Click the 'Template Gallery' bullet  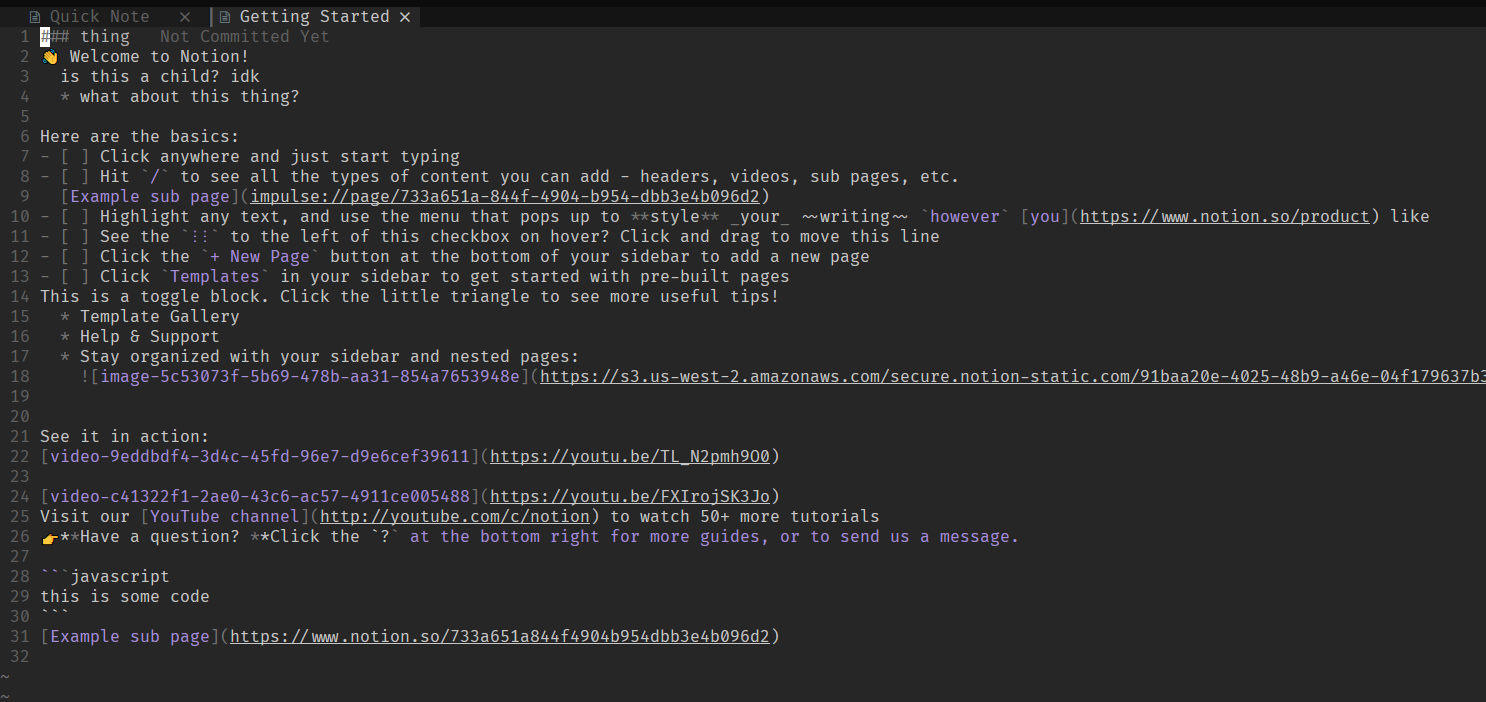pyautogui.click(x=160, y=317)
